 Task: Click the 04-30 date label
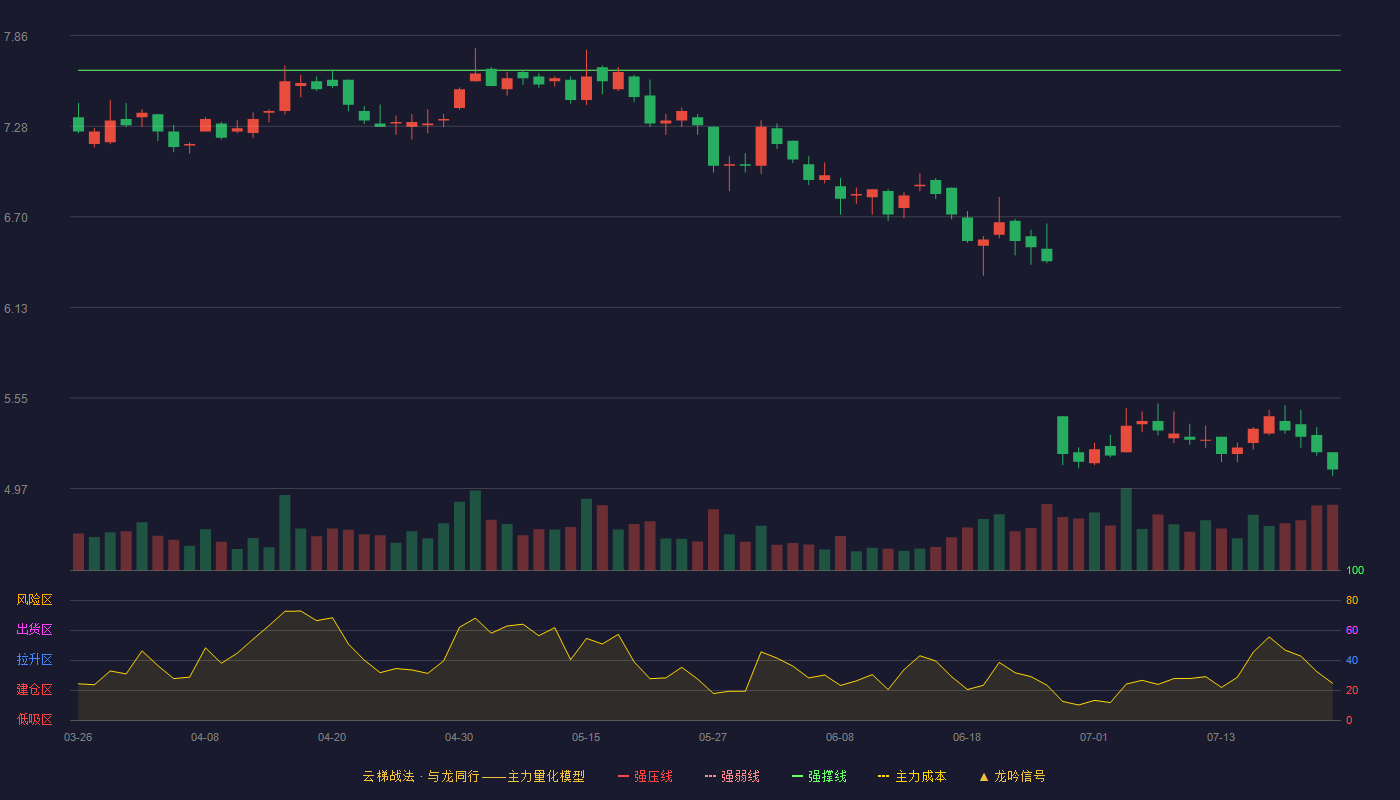[x=459, y=737]
